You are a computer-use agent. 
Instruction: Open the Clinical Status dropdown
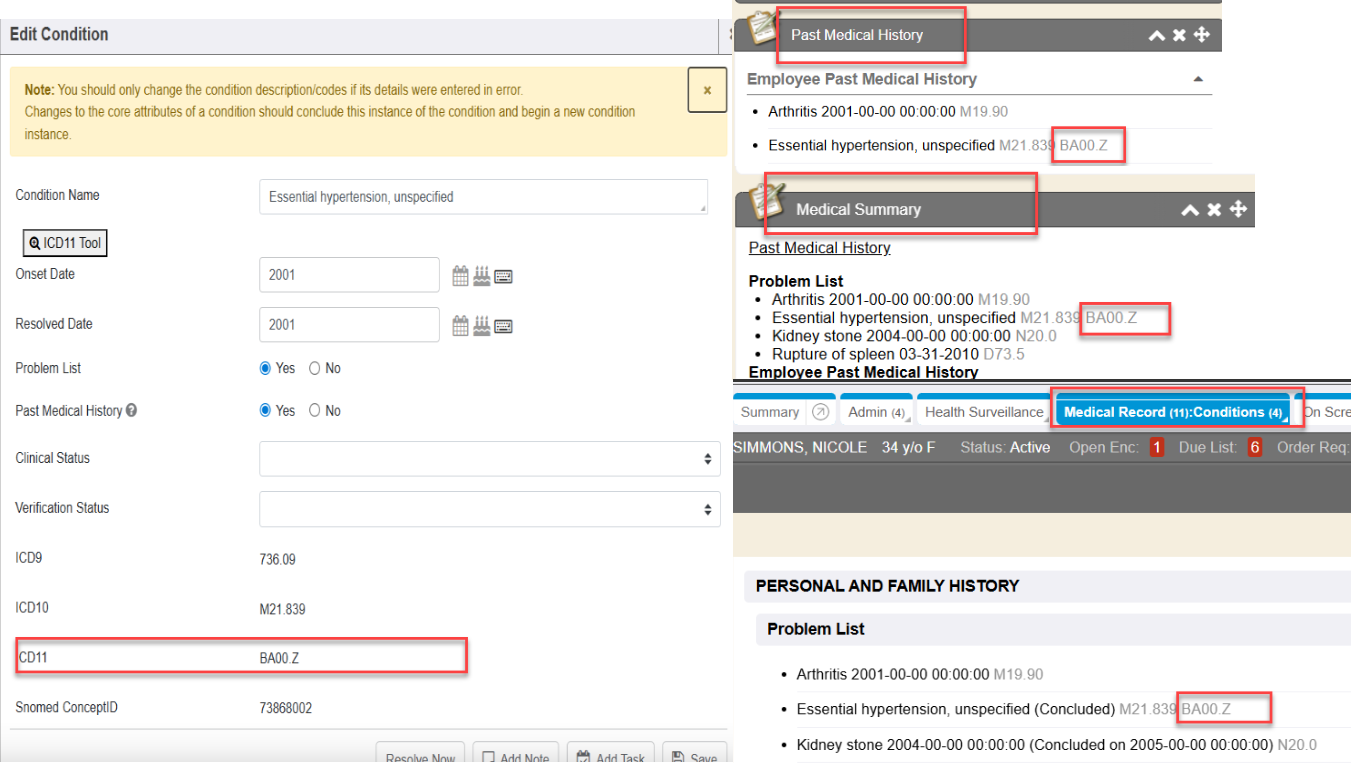(489, 459)
